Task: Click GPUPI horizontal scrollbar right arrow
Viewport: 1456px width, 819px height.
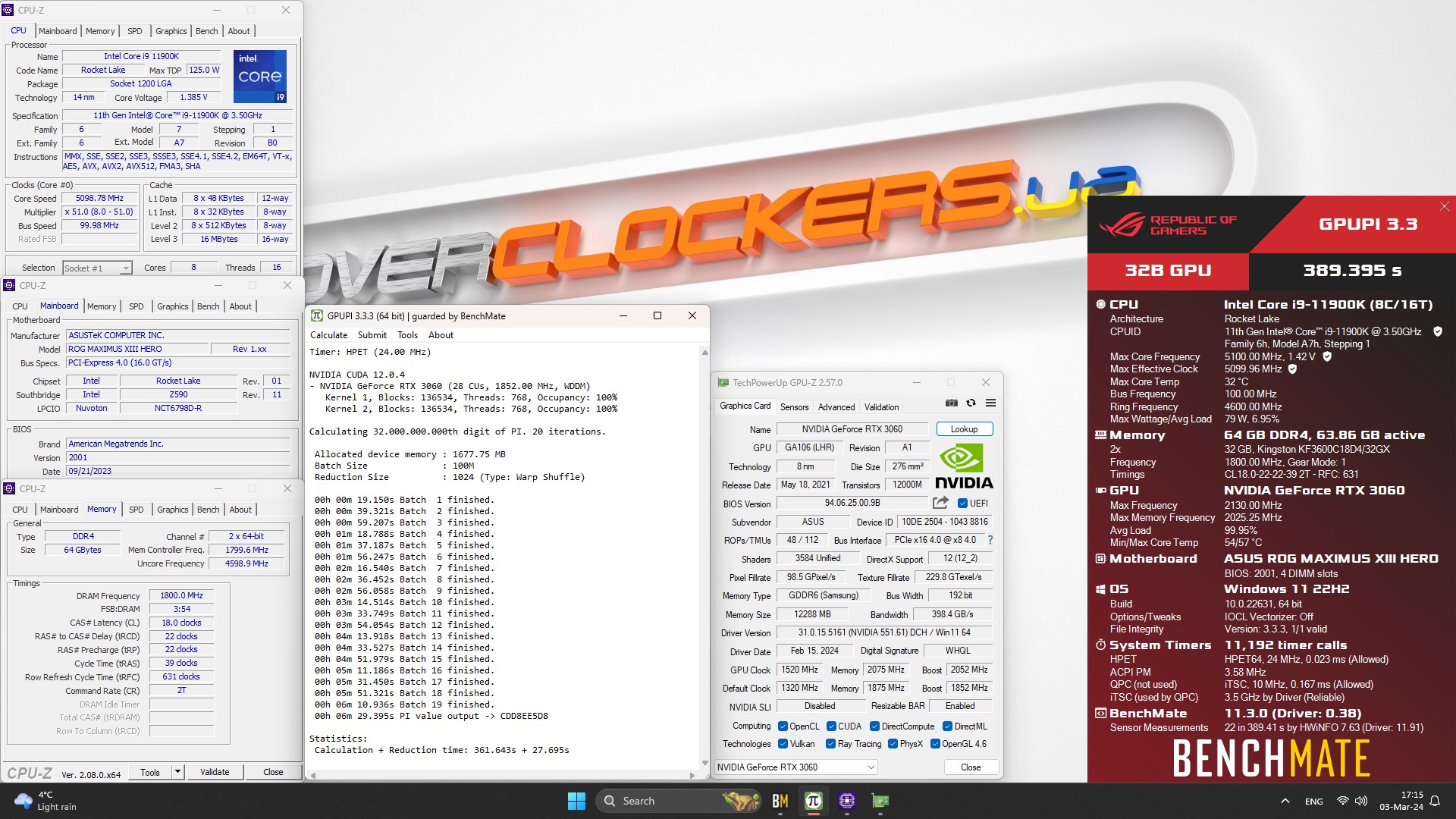Action: [692, 775]
